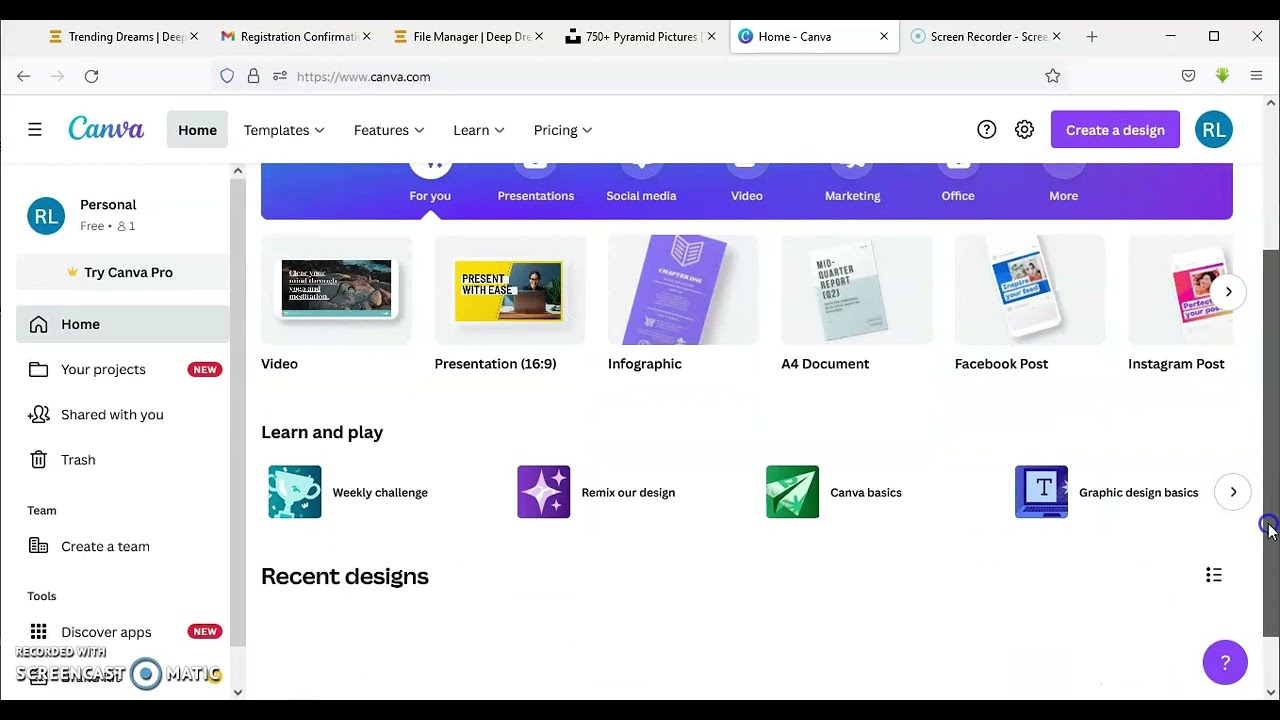Bookmark this page with the star icon
Screen dimensions: 1280x720
[1053, 76]
